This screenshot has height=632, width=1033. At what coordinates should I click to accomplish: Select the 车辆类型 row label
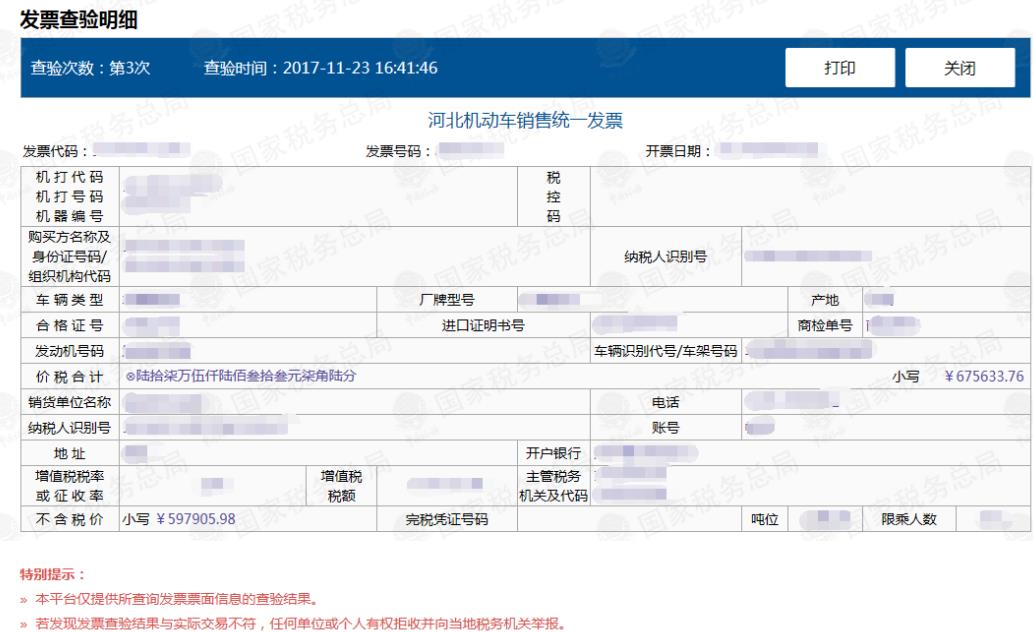pos(70,300)
